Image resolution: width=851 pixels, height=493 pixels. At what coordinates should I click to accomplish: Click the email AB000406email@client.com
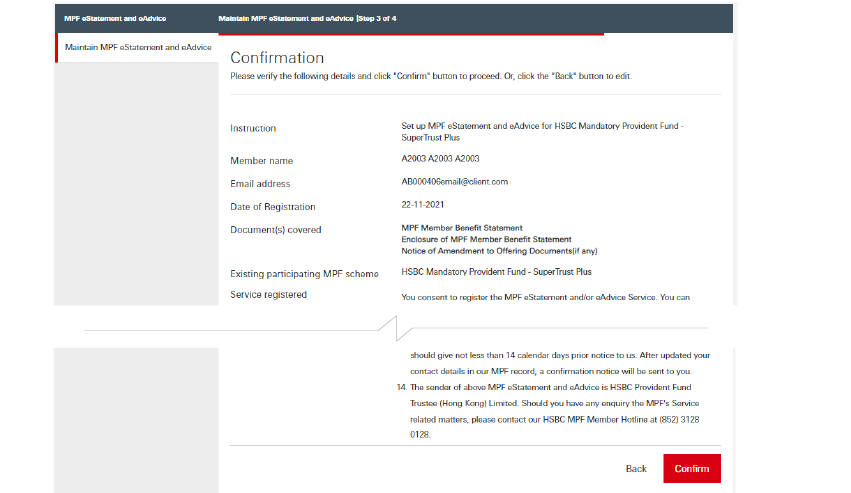[x=455, y=182]
